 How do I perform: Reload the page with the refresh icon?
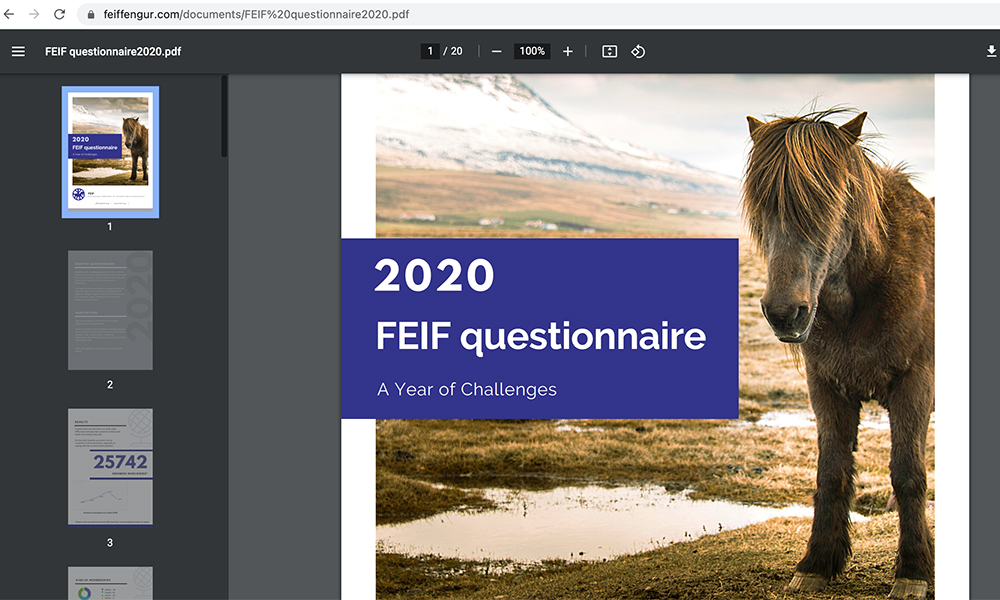(59, 14)
